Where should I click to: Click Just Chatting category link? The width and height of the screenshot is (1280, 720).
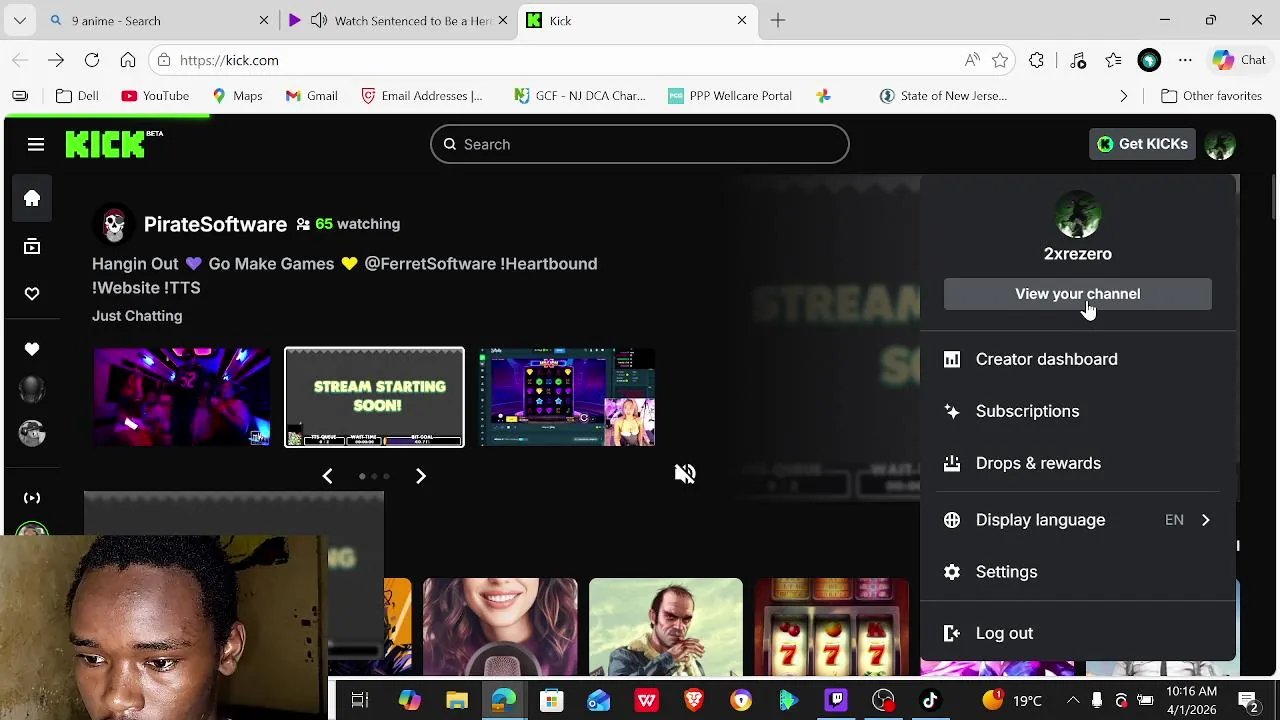coord(137,316)
